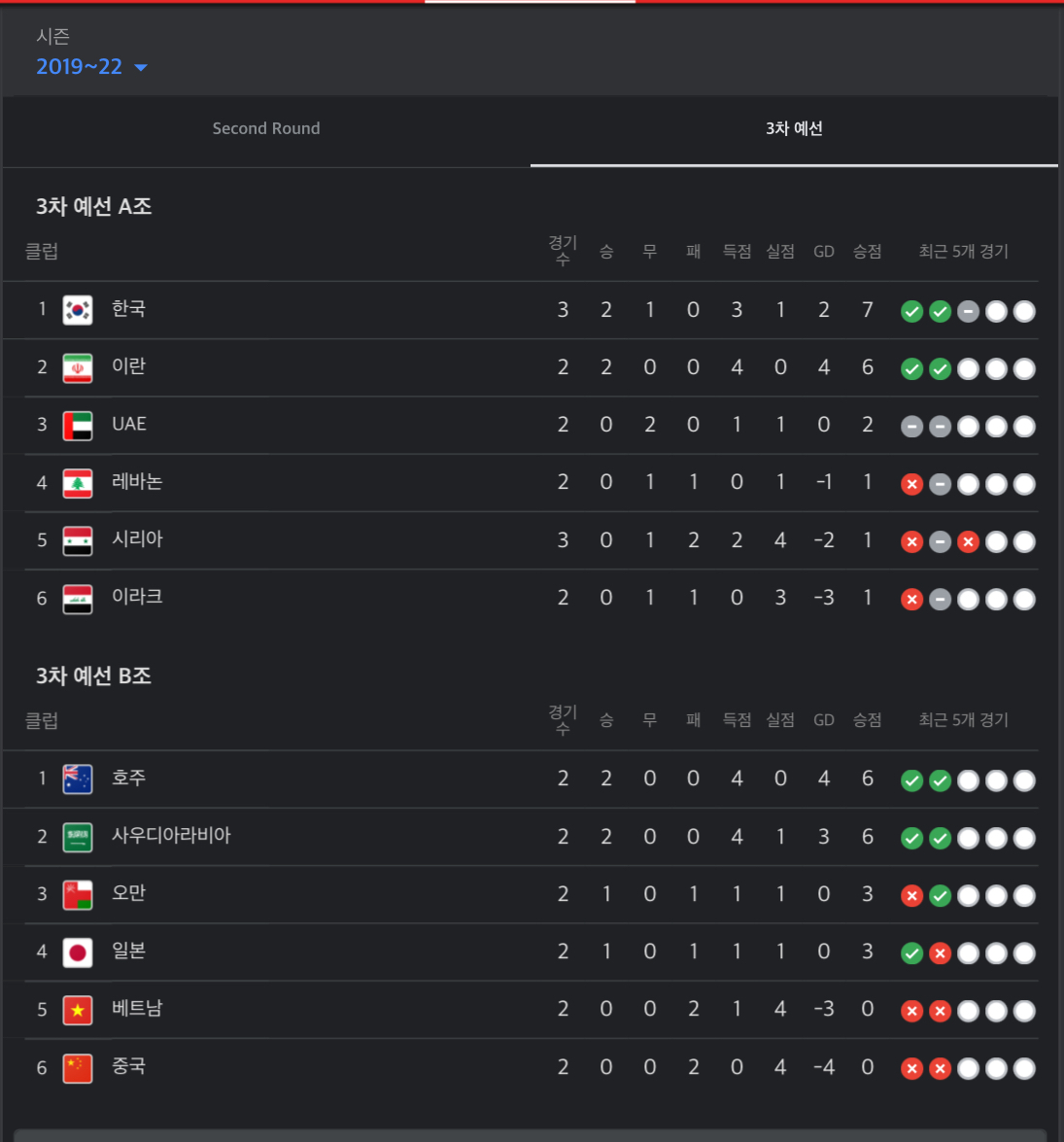Click Japan's red loss indicator

coord(940,953)
